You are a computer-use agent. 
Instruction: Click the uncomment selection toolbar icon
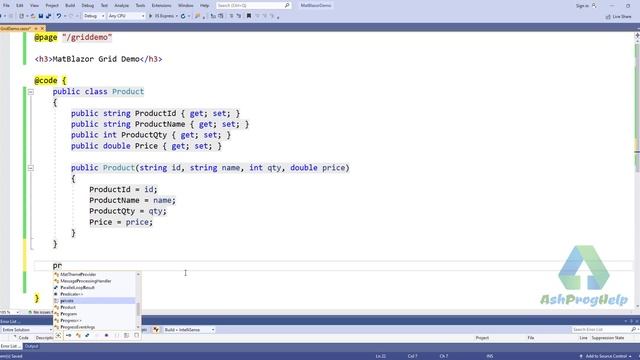click(x=238, y=16)
